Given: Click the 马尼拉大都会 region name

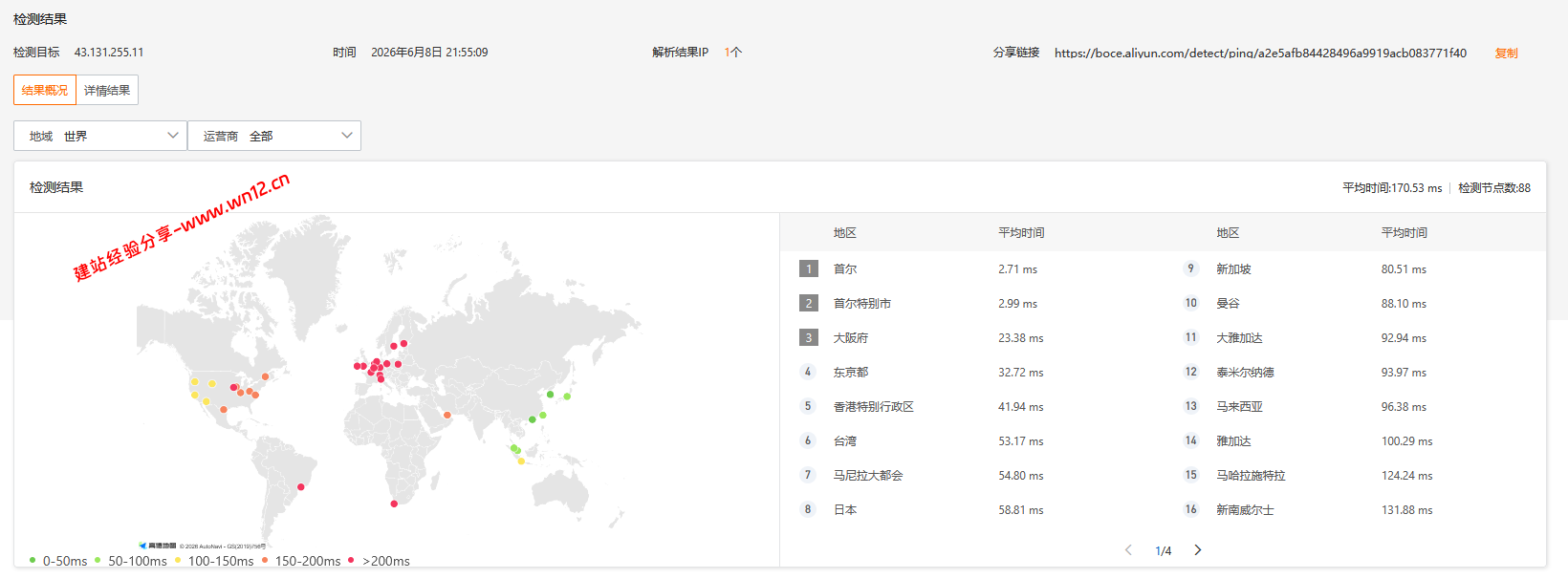Looking at the screenshot, I should [868, 475].
